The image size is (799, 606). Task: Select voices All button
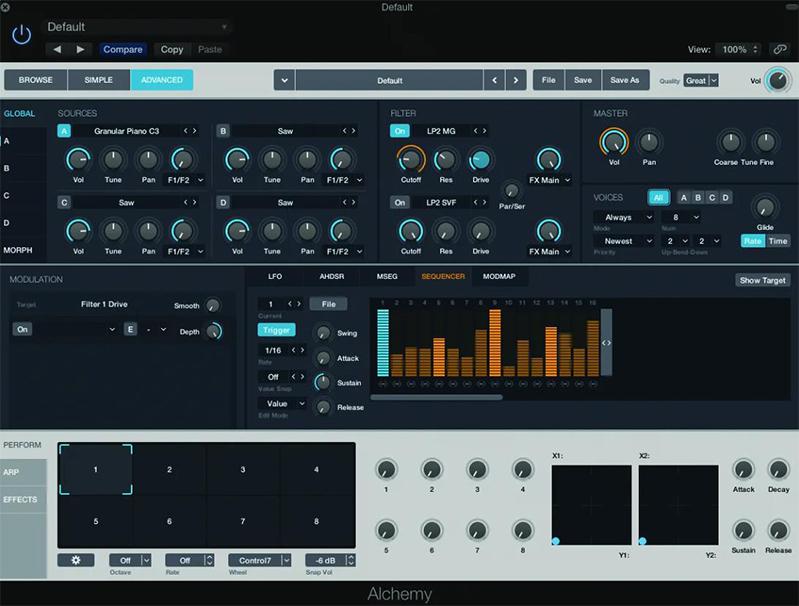click(658, 197)
